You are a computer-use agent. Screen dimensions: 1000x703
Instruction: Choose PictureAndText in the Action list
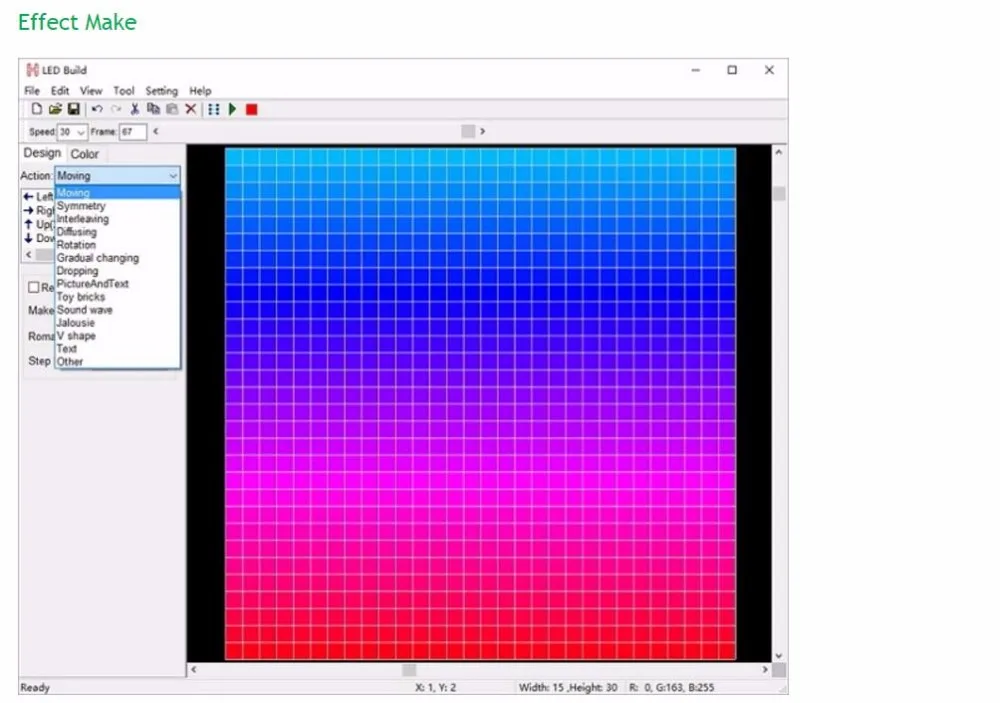117,283
